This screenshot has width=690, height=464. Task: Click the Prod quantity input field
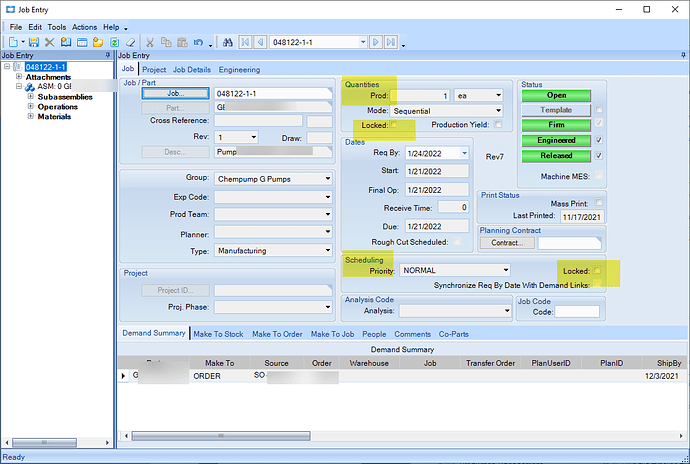(x=420, y=96)
